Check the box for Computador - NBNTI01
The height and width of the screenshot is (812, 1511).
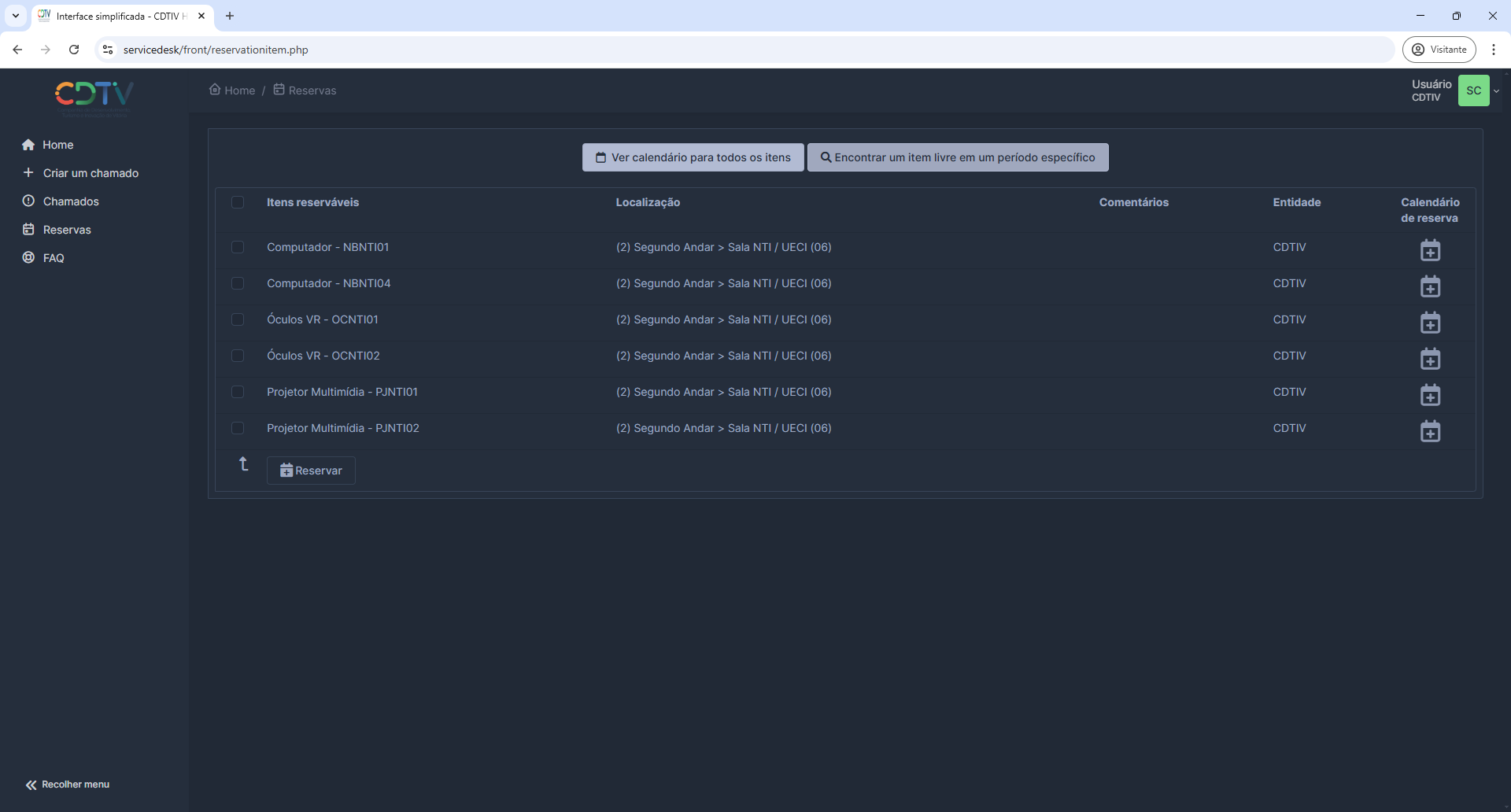coord(238,247)
